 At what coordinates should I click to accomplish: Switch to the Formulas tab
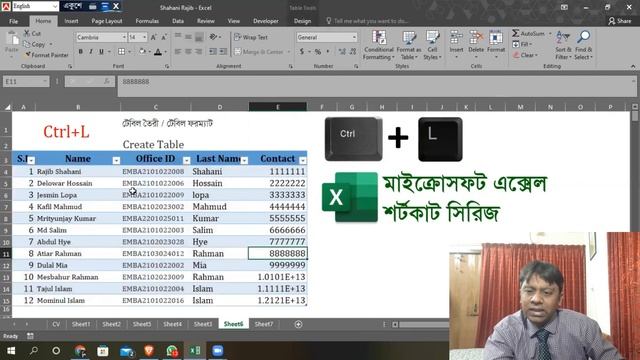(x=147, y=21)
